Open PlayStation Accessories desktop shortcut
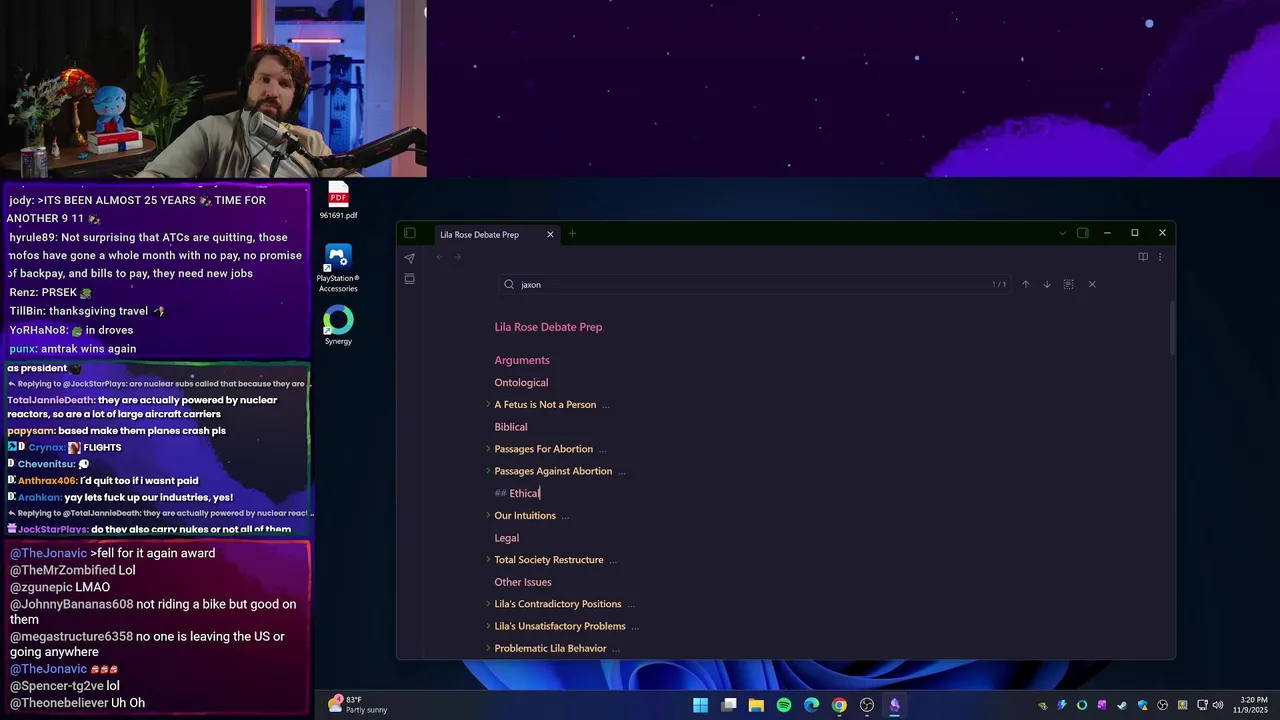1280x720 pixels. [338, 269]
